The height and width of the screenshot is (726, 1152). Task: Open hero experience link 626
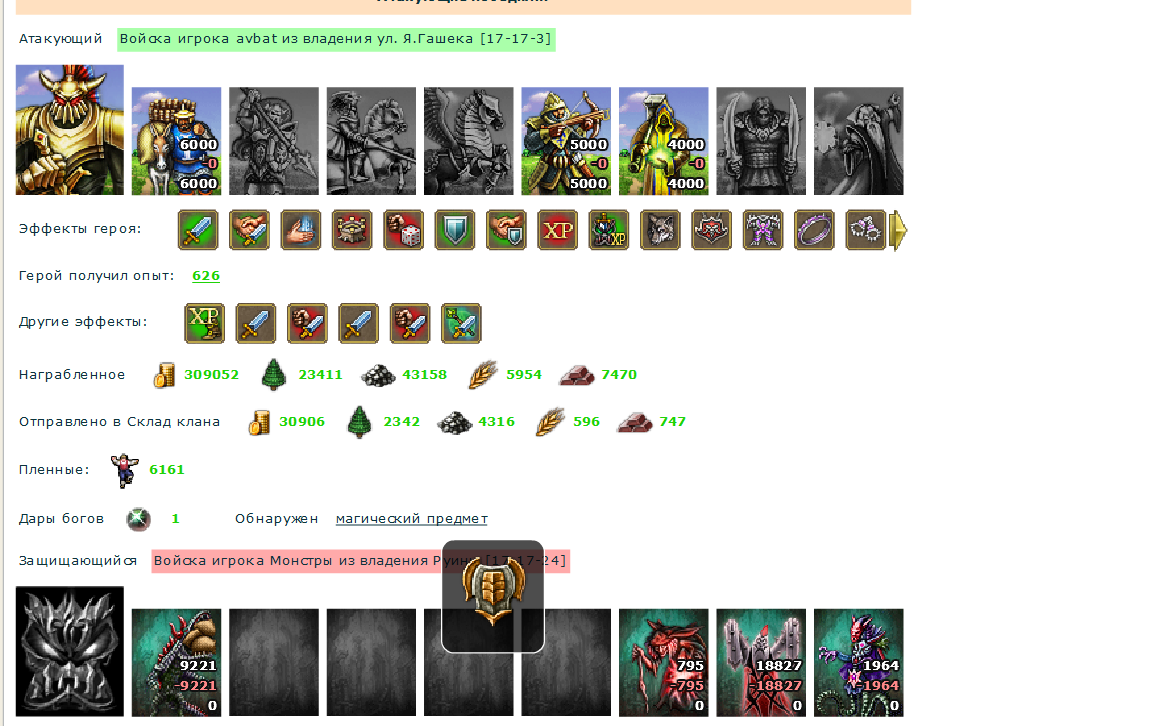coord(206,276)
